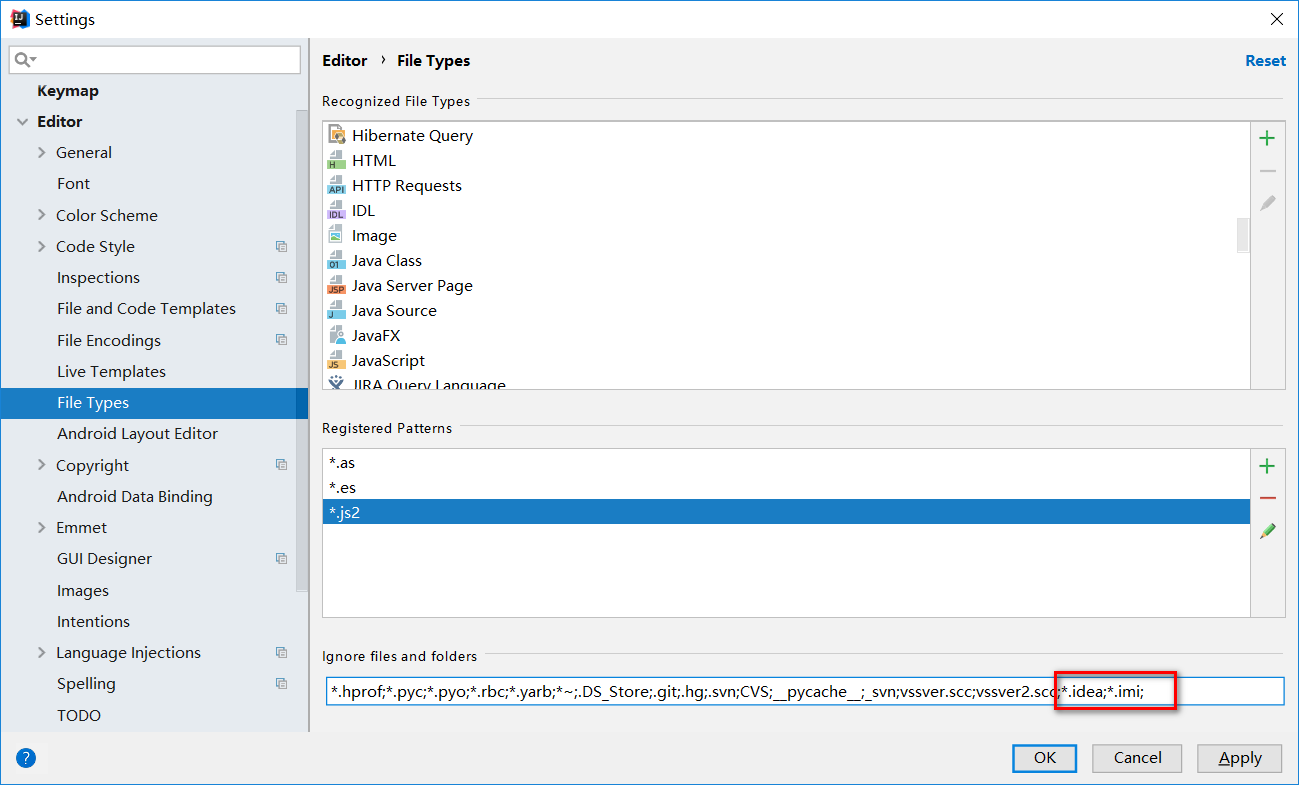Click the green plus beside Registered Patterns

pos(1267,467)
